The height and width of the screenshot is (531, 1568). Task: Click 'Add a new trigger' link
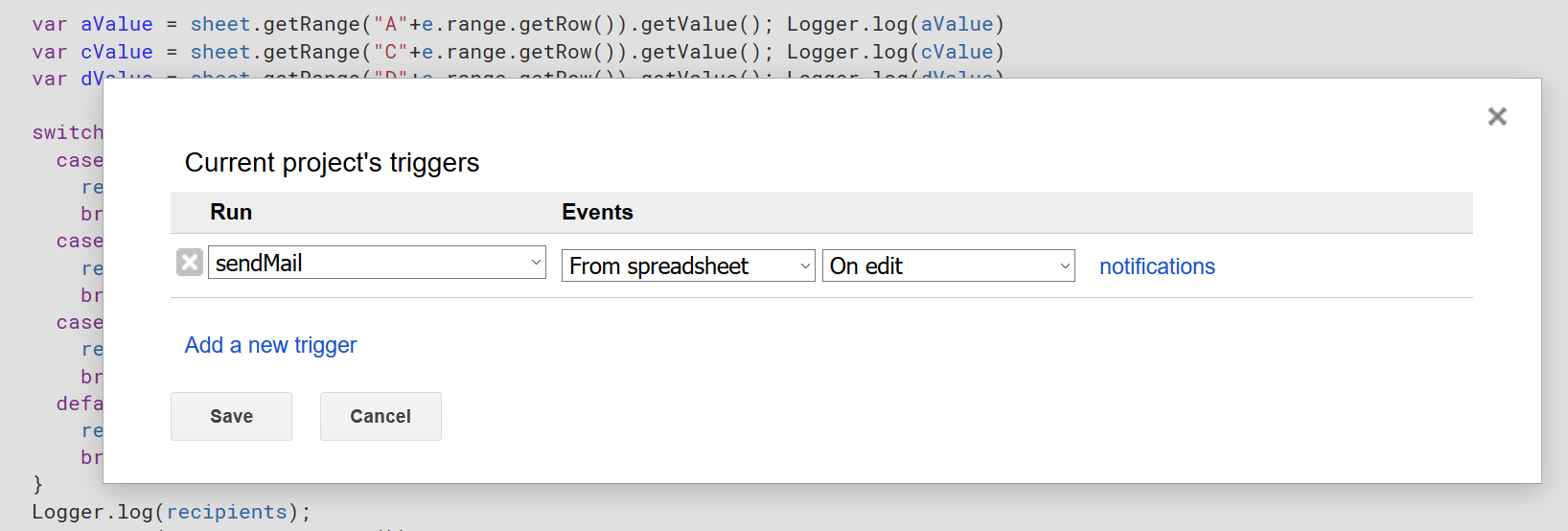[270, 345]
